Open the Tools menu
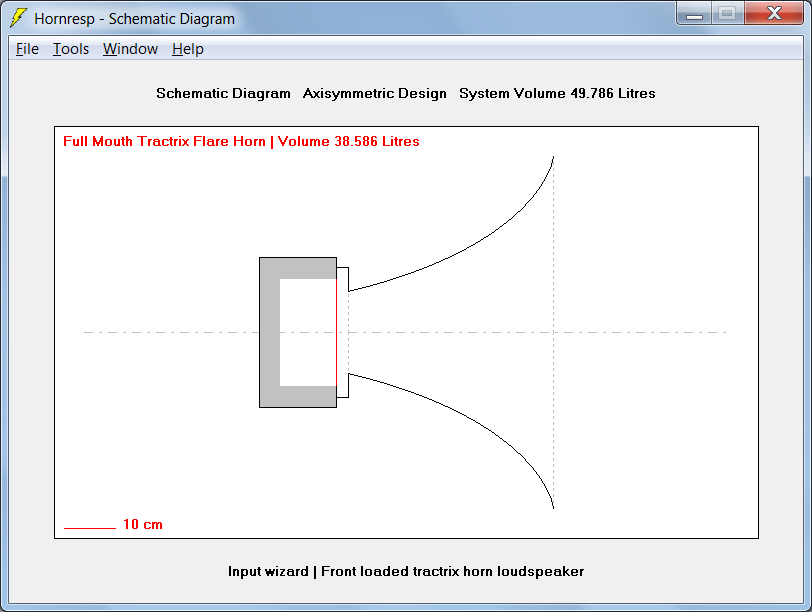Image resolution: width=812 pixels, height=612 pixels. point(71,49)
